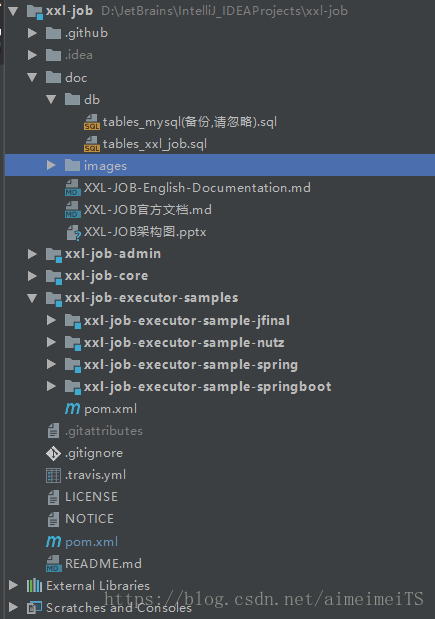The width and height of the screenshot is (435, 619).
Task: Expand the xxl-job-executor-sample-springboot arrow
Action: (x=51, y=386)
